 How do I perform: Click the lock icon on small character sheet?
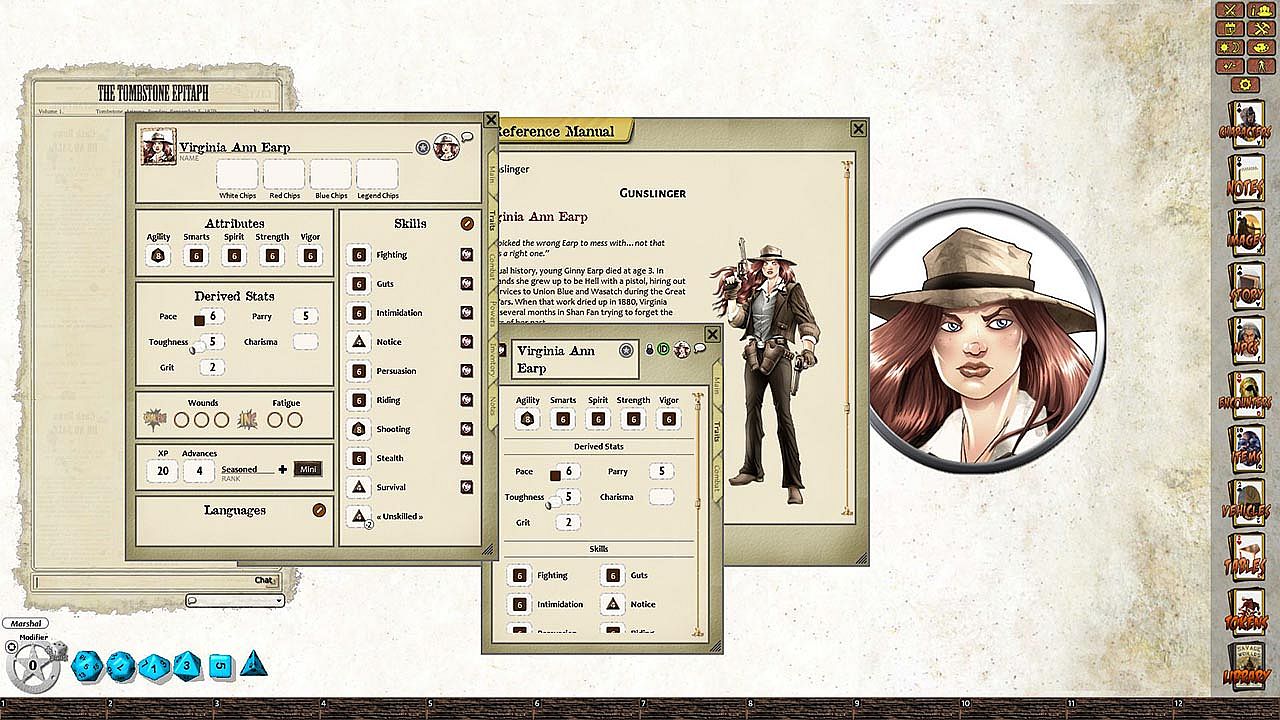click(649, 350)
